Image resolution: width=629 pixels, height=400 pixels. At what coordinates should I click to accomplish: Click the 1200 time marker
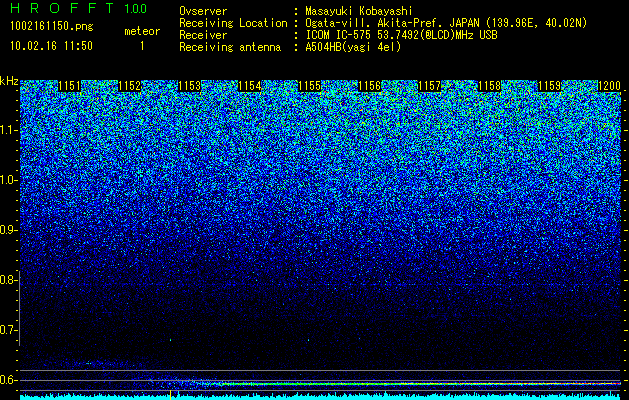[609, 86]
